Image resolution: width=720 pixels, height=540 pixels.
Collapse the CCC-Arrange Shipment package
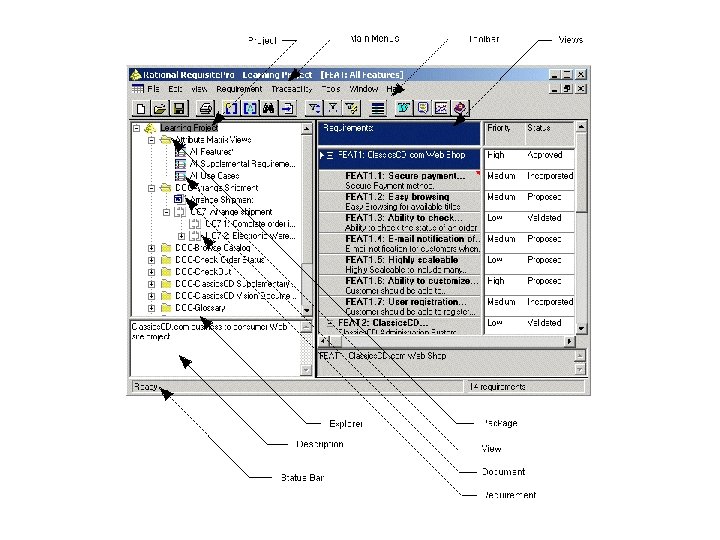point(152,188)
